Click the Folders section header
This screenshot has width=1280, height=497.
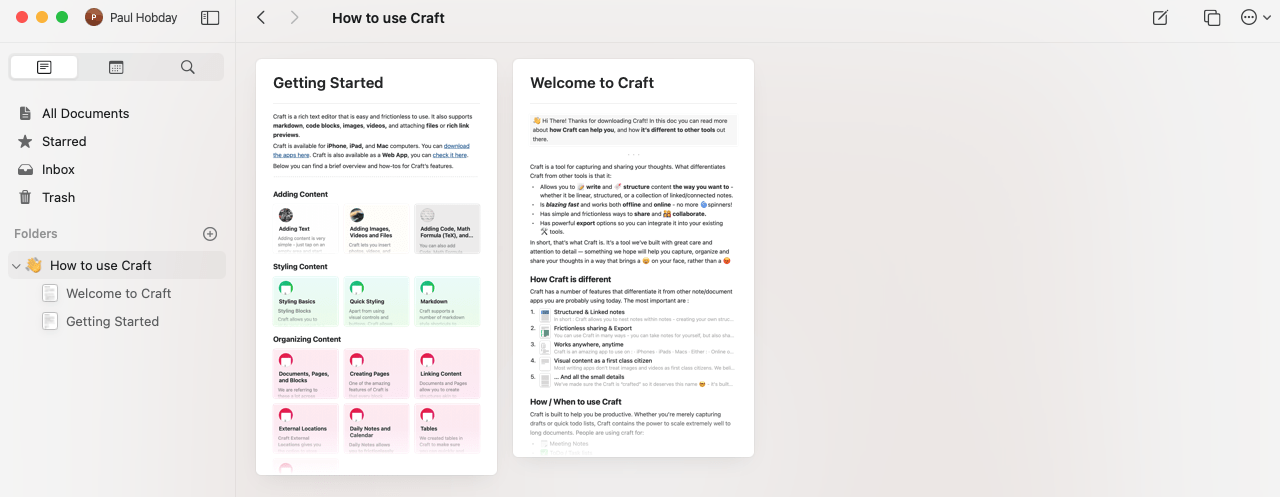36,234
